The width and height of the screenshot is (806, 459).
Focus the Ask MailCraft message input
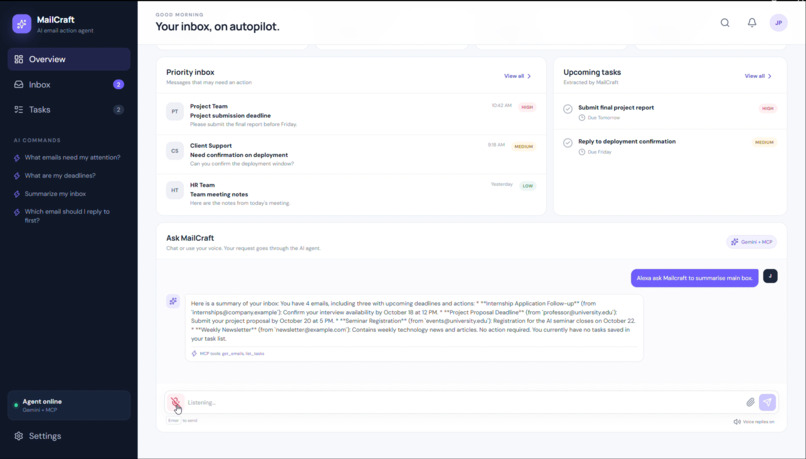[465, 402]
